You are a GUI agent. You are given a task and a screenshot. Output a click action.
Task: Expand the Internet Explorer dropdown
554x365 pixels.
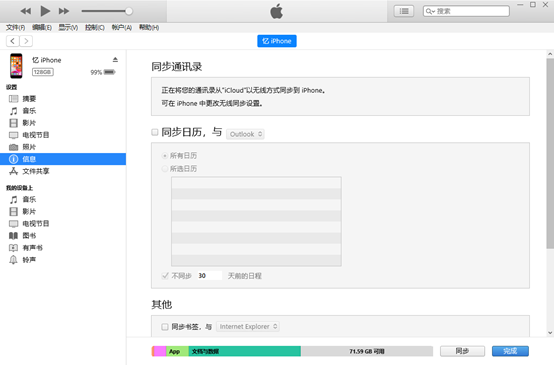[x=248, y=326]
